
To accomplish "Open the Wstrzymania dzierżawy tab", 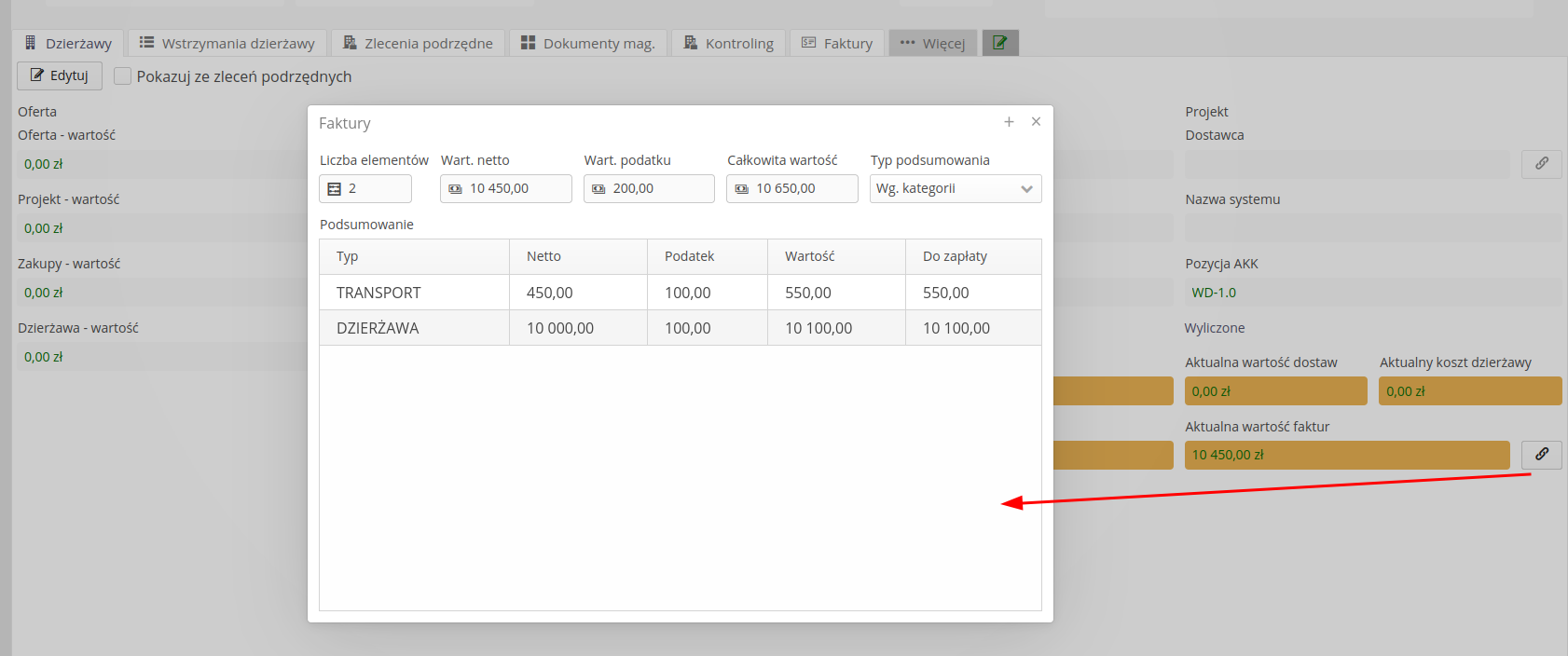I will point(227,43).
